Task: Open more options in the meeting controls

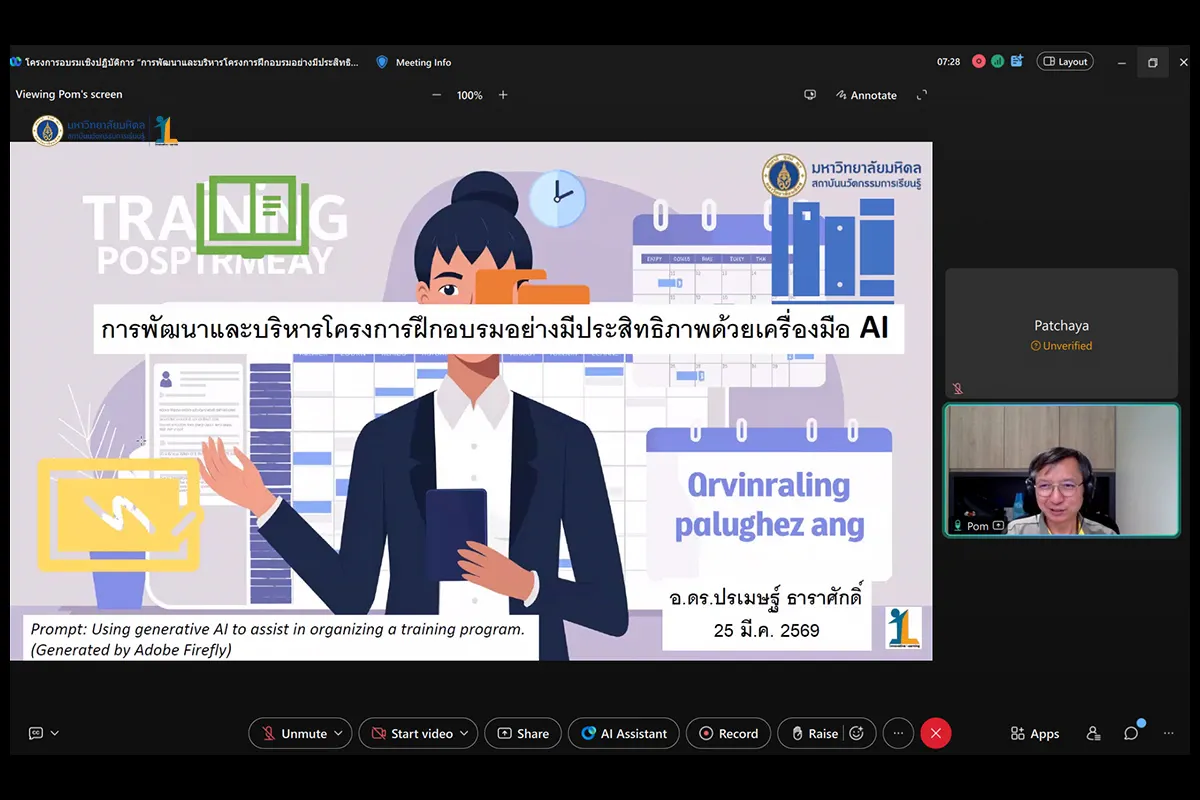Action: 898,733
